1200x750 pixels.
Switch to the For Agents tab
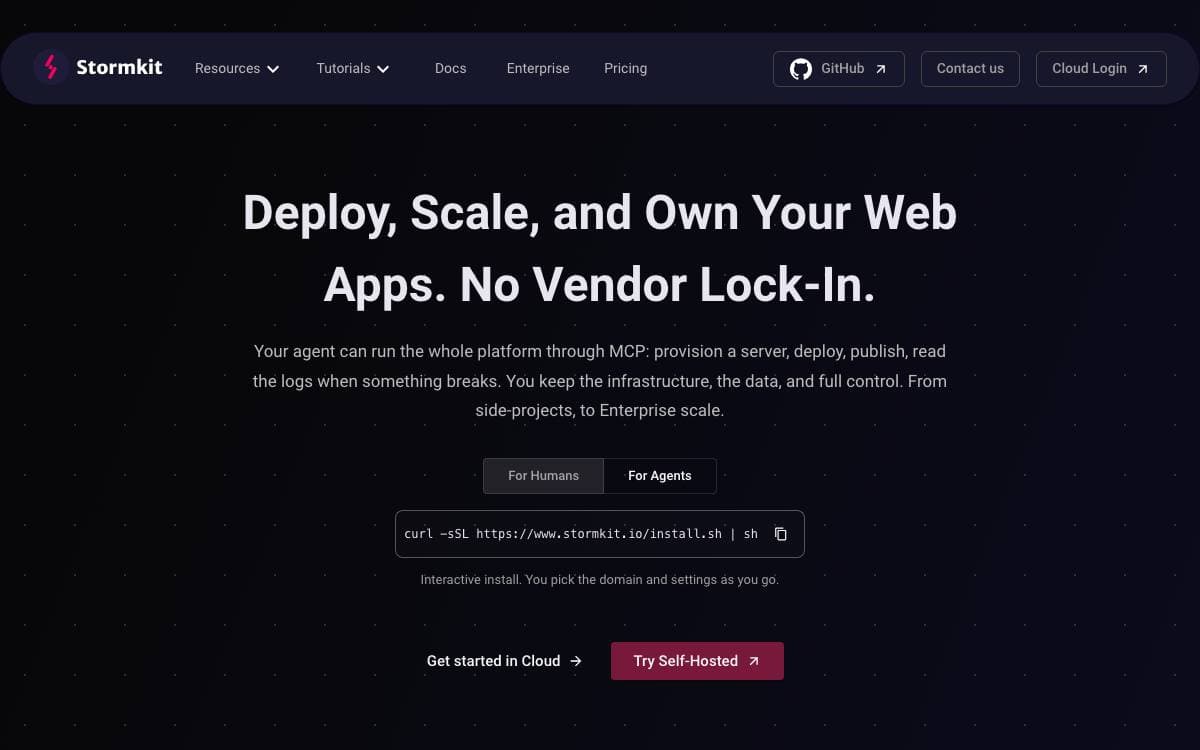coord(660,476)
